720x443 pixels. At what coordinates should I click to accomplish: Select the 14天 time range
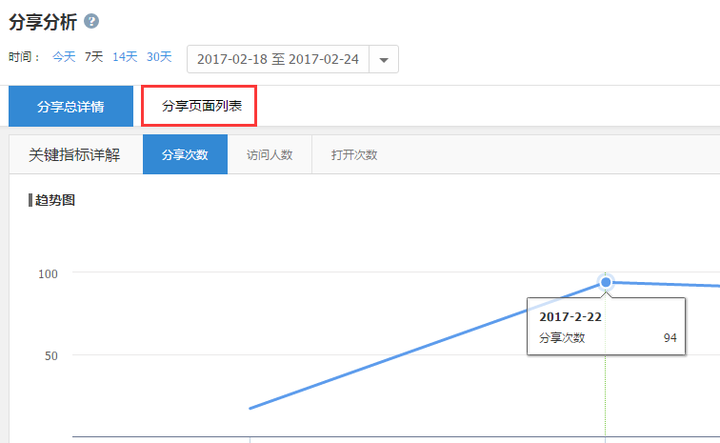125,57
